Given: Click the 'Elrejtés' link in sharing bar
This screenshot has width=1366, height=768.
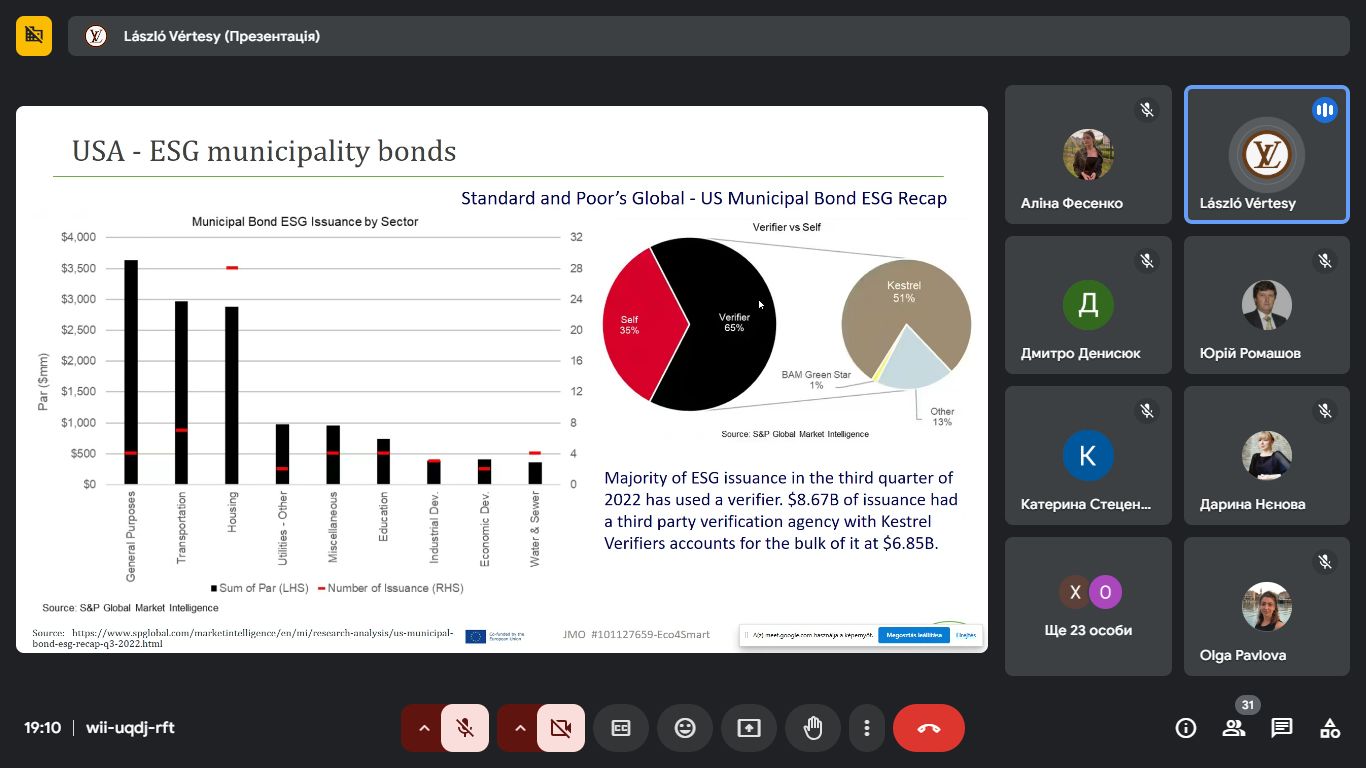Looking at the screenshot, I should point(966,635).
